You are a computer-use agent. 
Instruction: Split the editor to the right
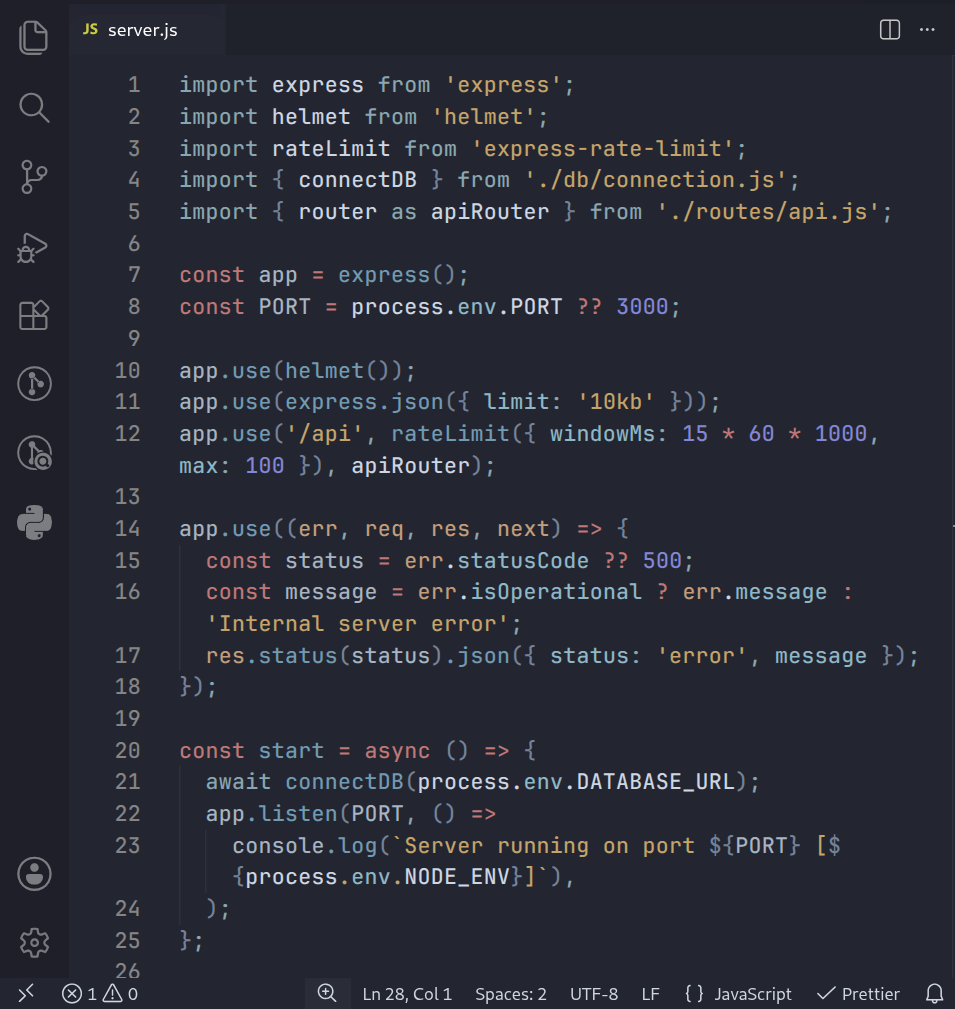tap(889, 30)
